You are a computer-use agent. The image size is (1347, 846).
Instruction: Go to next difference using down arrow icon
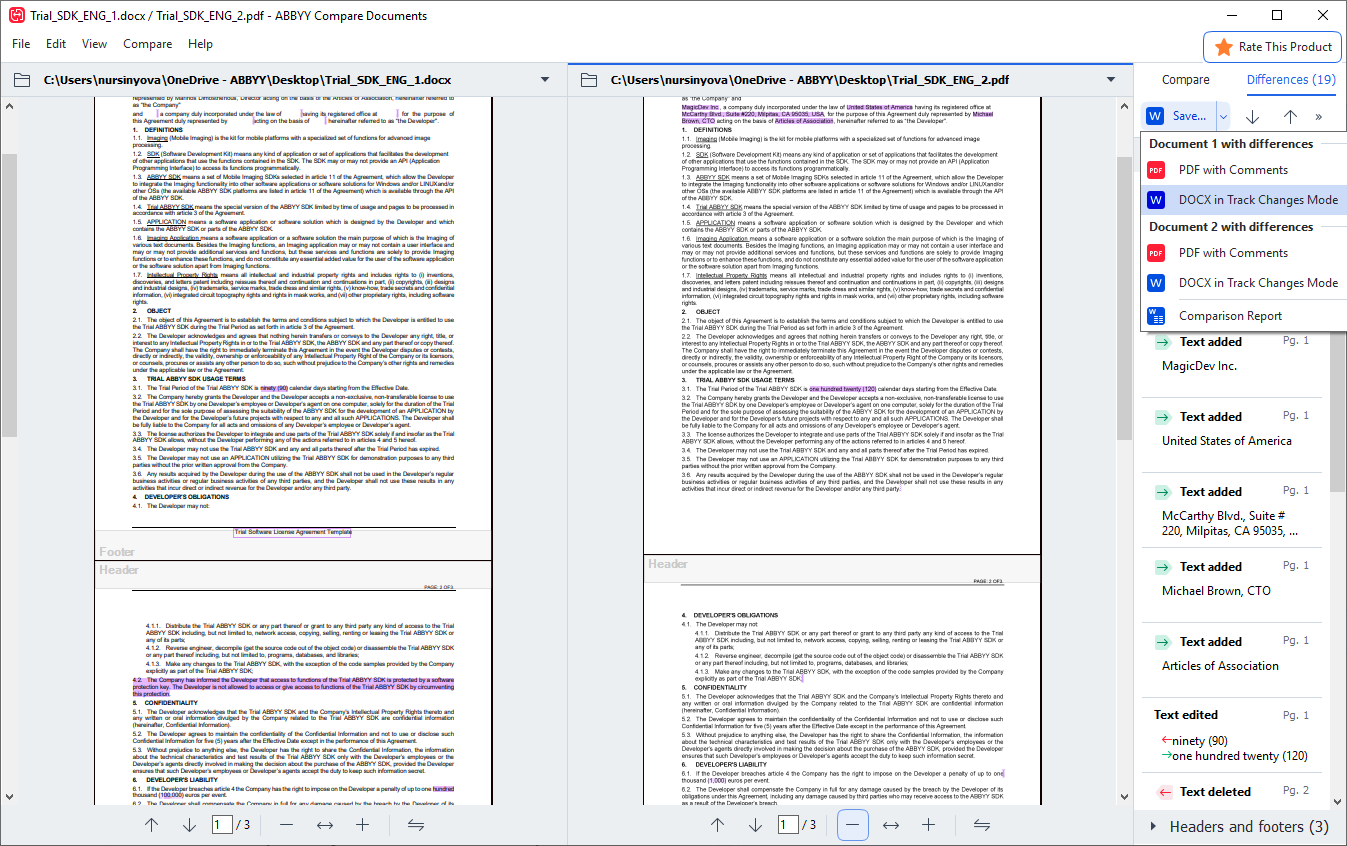click(1253, 117)
